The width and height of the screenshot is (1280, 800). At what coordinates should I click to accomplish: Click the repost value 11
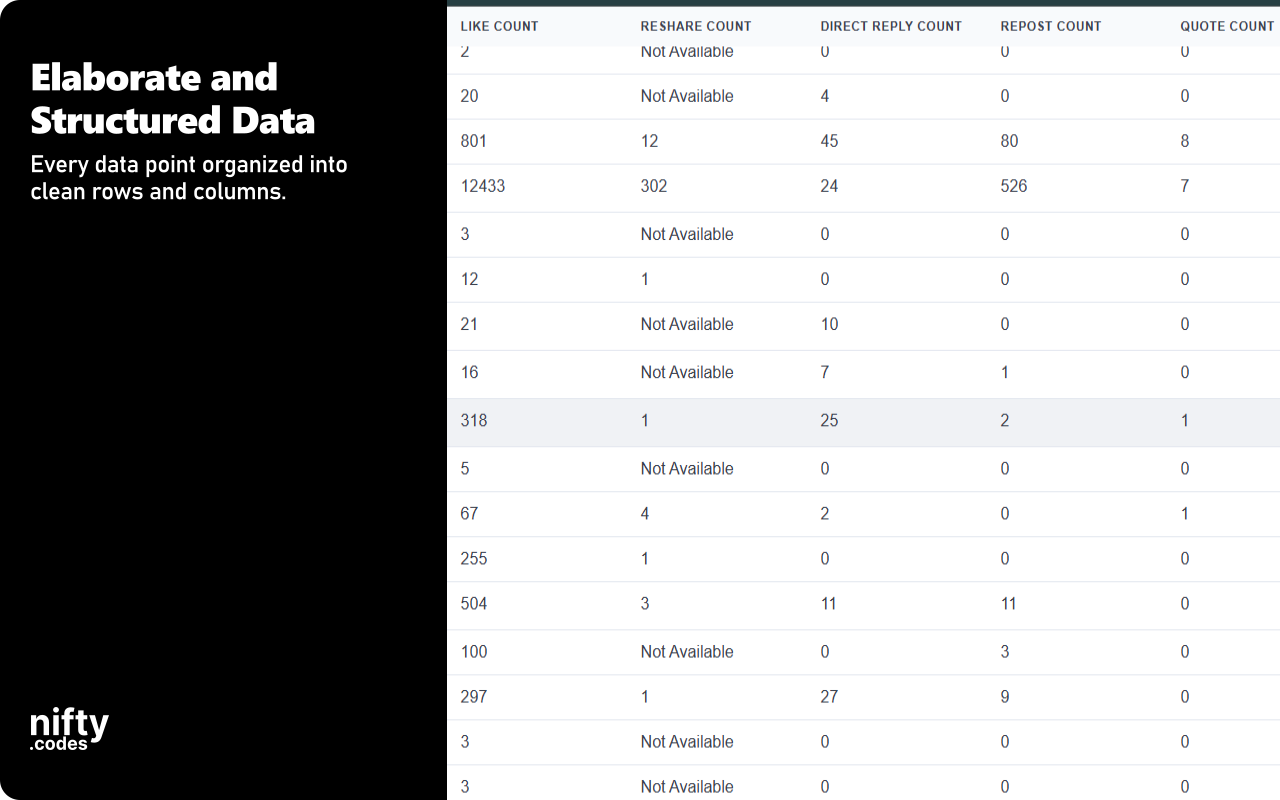pos(1008,604)
